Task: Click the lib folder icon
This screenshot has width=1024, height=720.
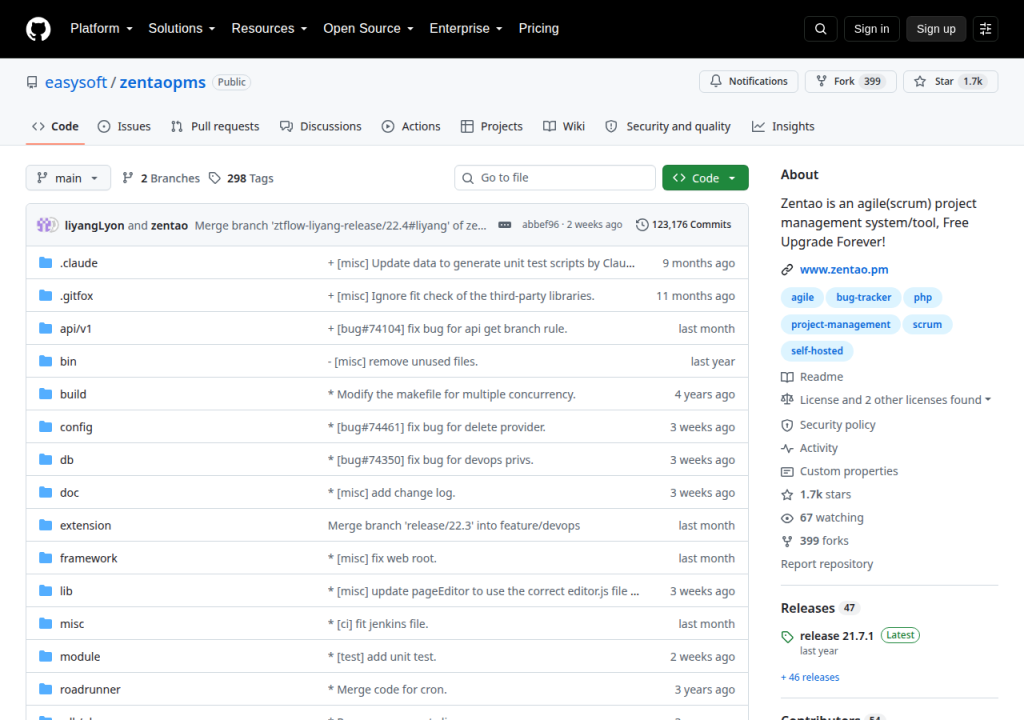Action: tap(45, 591)
